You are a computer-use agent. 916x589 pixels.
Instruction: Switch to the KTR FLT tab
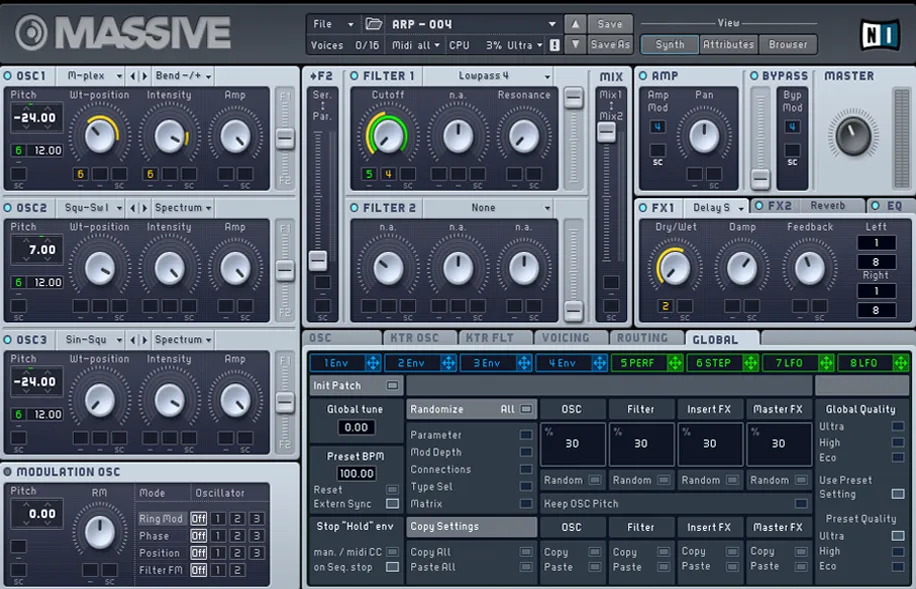(495, 338)
